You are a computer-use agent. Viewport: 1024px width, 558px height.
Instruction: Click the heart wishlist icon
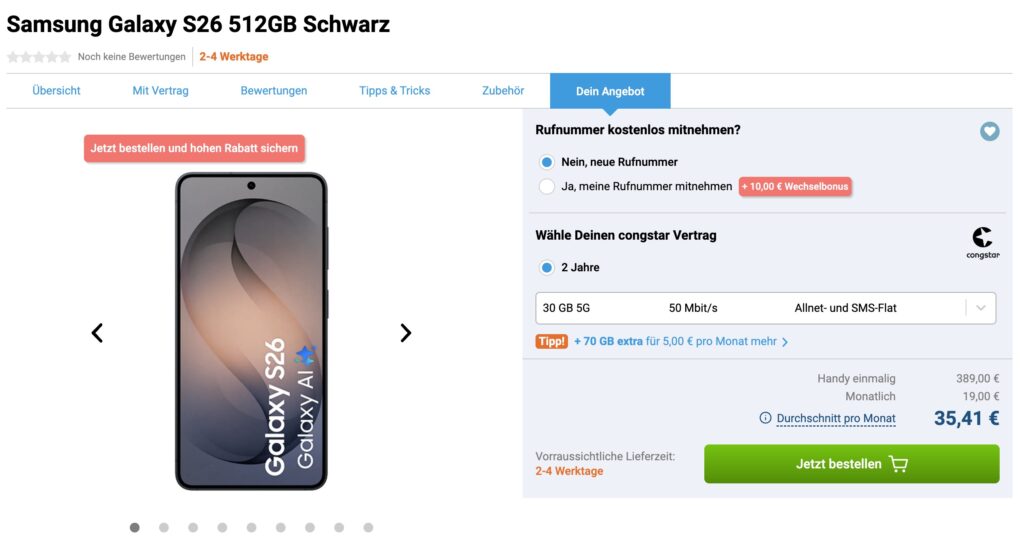coord(989,131)
